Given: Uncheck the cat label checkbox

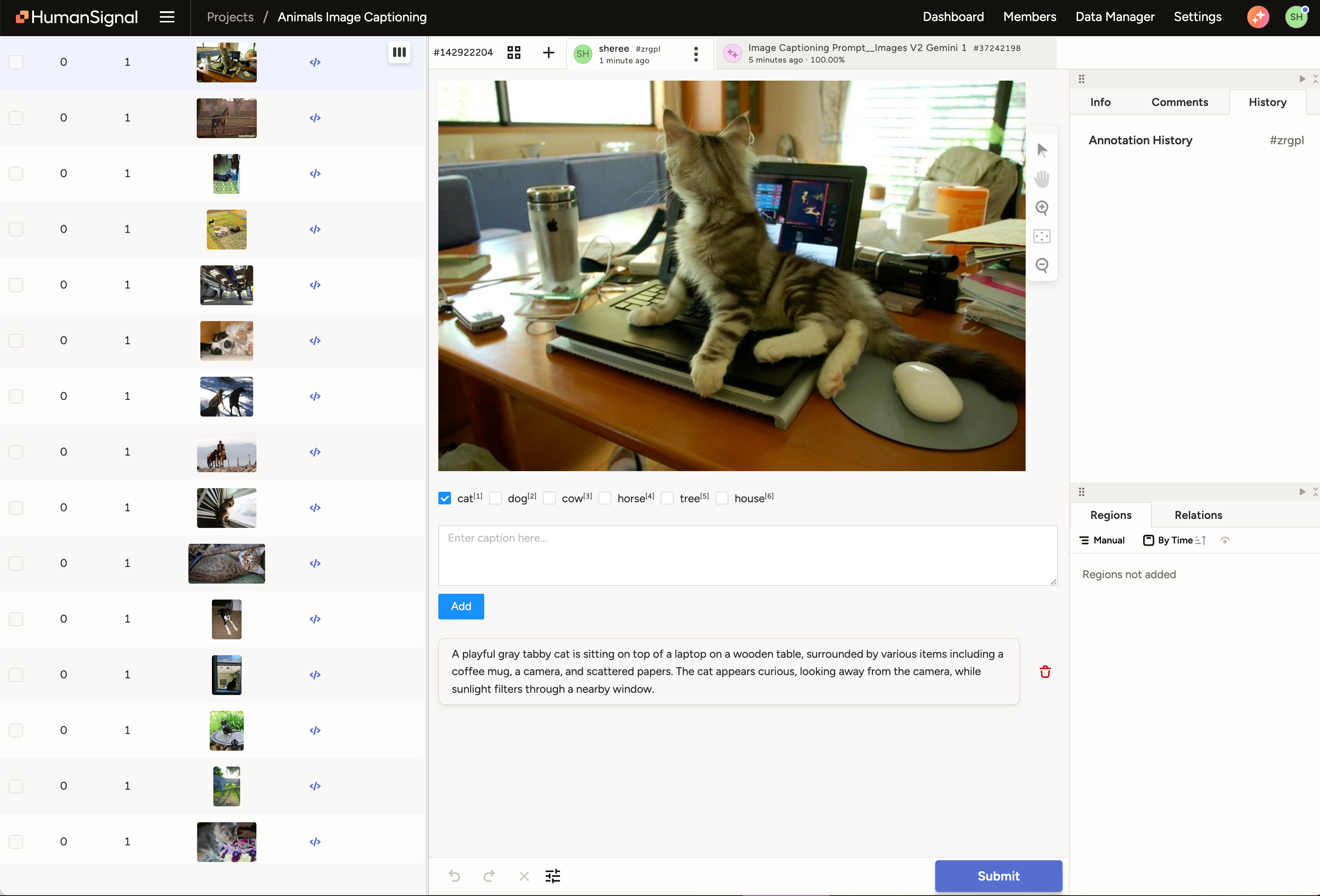Looking at the screenshot, I should click(445, 498).
